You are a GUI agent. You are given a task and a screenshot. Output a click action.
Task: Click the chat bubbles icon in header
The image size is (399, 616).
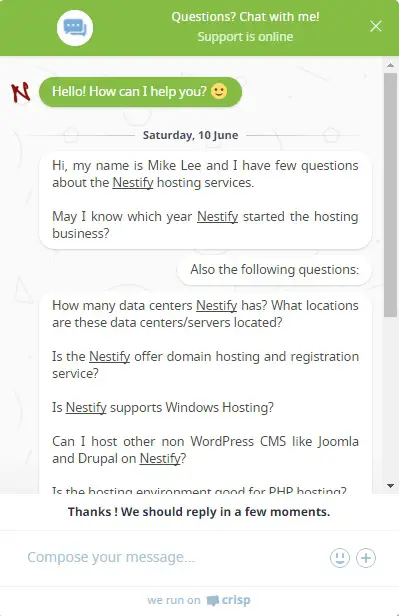point(75,28)
